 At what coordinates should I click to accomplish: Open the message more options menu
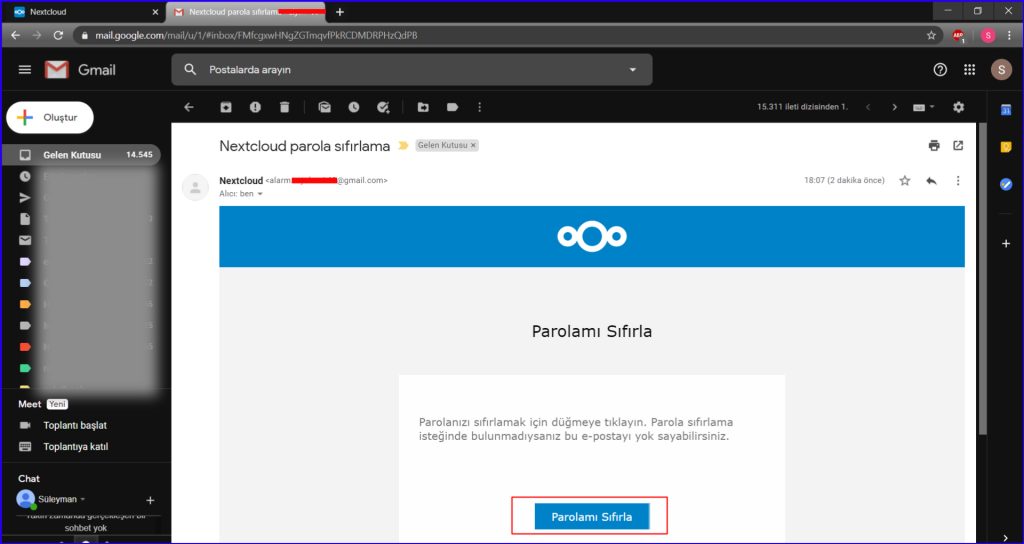958,181
